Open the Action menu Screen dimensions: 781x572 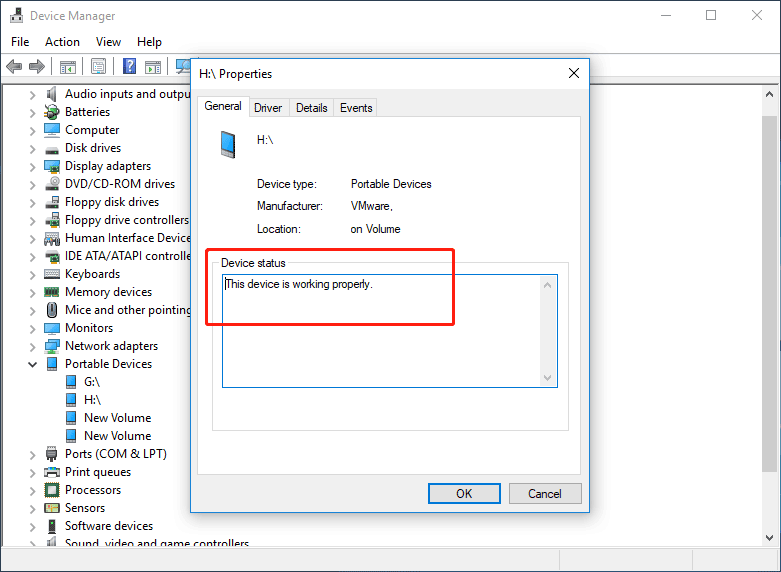tap(62, 42)
